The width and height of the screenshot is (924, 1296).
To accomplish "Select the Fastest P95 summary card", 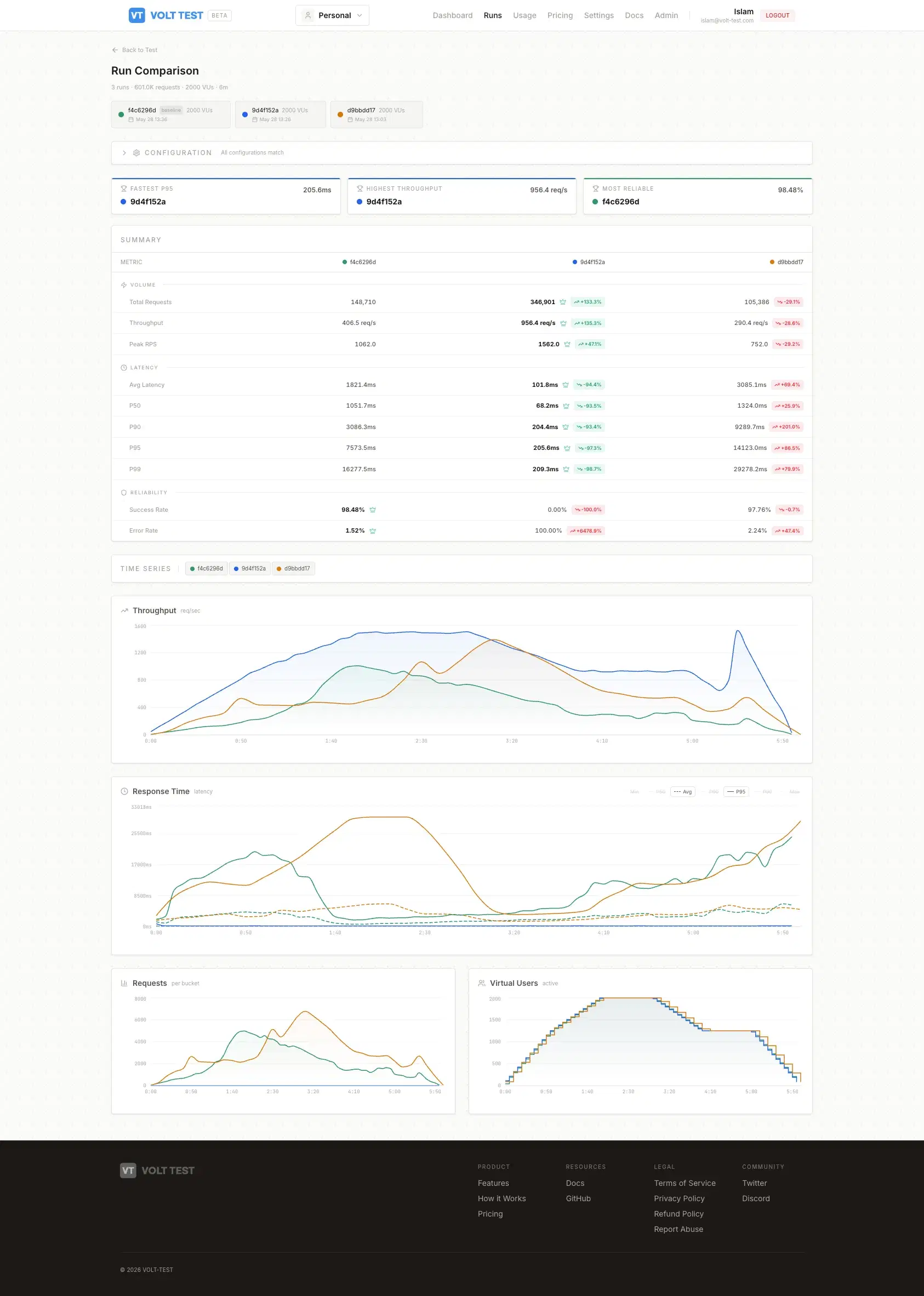I will pyautogui.click(x=226, y=196).
